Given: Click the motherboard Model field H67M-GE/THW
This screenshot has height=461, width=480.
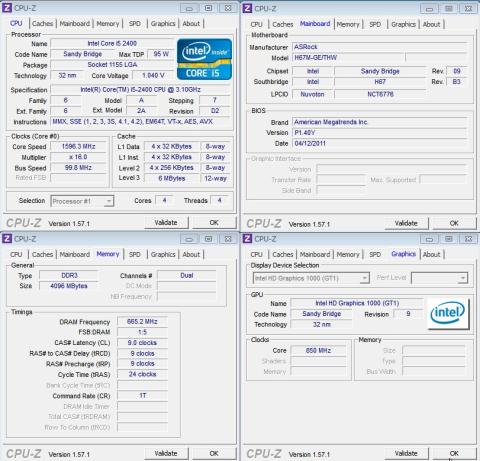Looking at the screenshot, I should click(348, 57).
